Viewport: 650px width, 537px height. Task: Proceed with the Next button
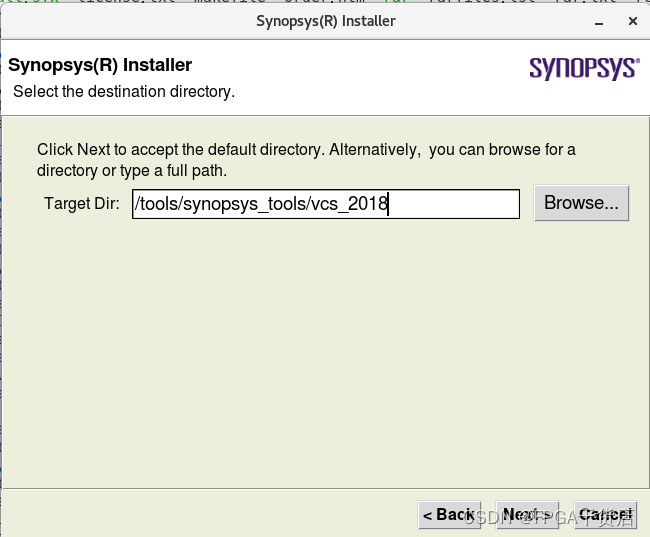pos(527,515)
